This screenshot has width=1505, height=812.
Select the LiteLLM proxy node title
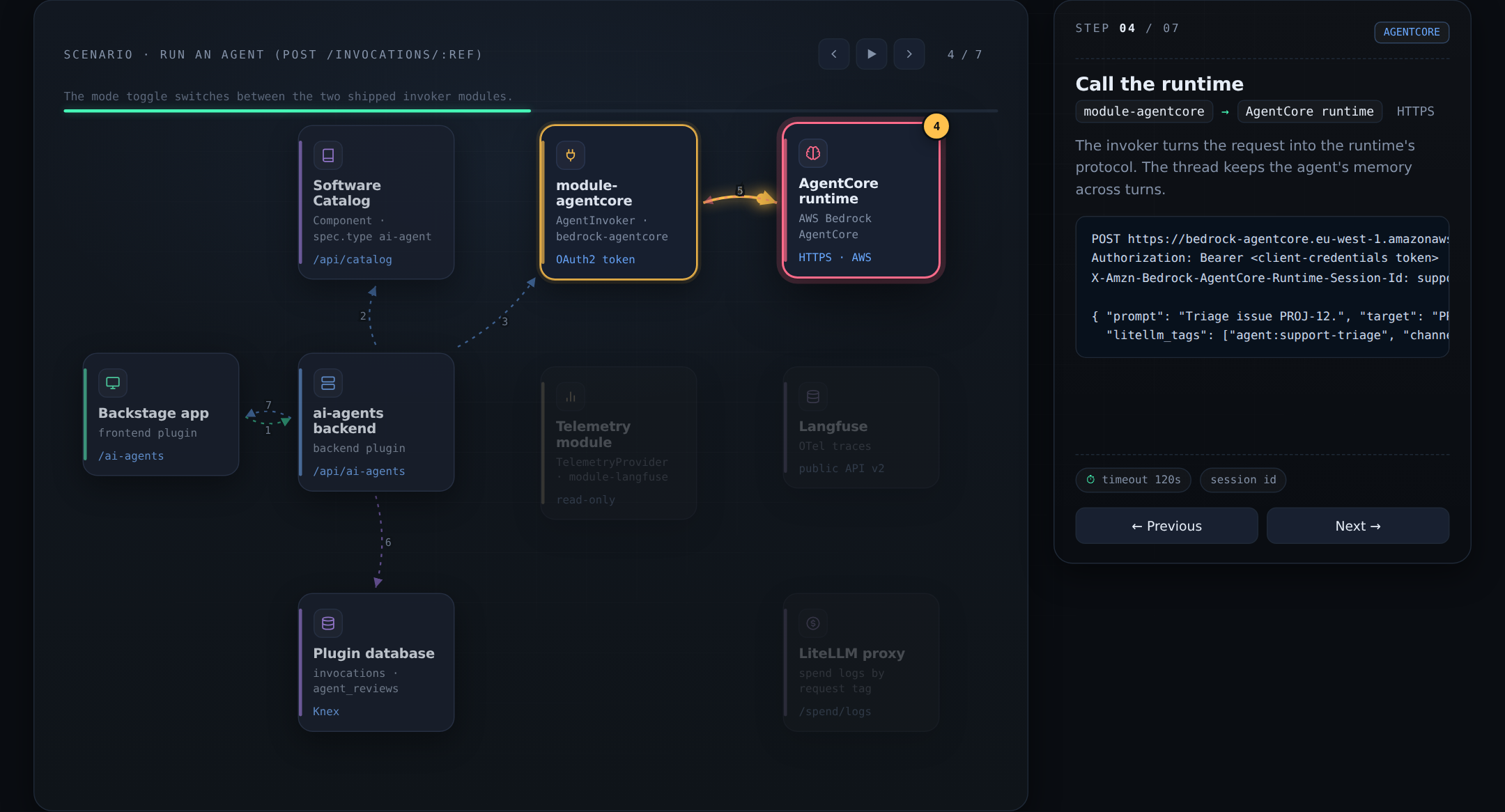(851, 653)
